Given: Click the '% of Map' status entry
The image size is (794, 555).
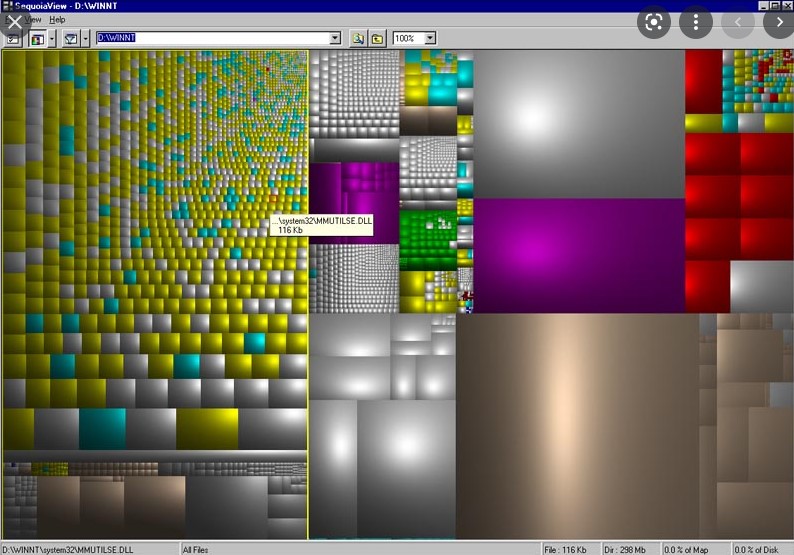Looking at the screenshot, I should pos(686,549).
